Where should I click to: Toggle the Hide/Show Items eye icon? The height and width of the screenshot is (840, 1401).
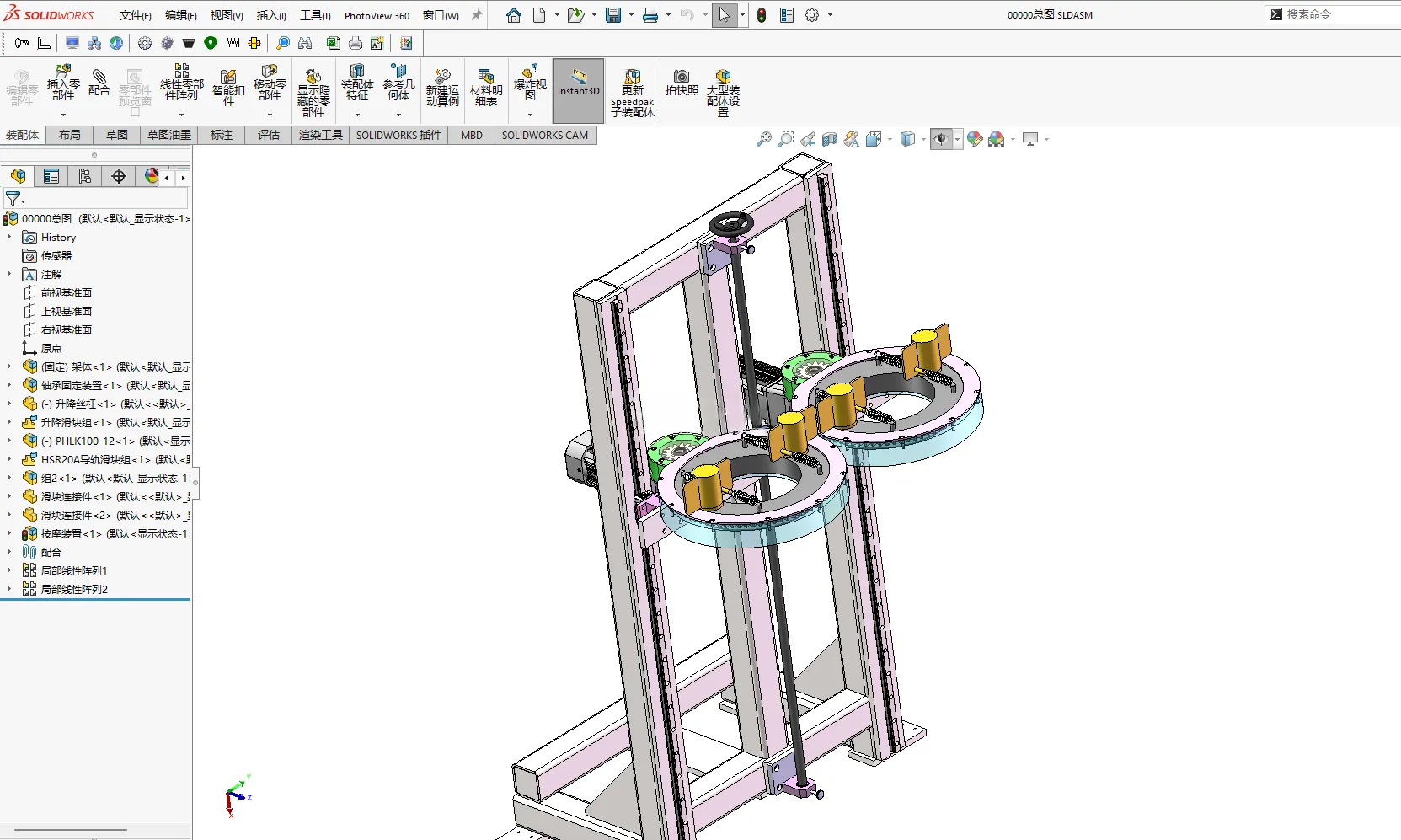[941, 139]
